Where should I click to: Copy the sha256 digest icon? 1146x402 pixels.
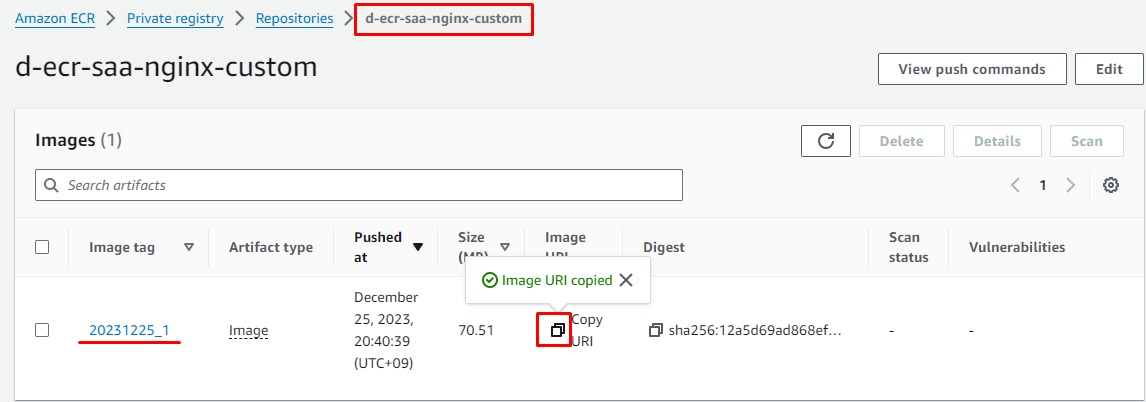pos(656,330)
